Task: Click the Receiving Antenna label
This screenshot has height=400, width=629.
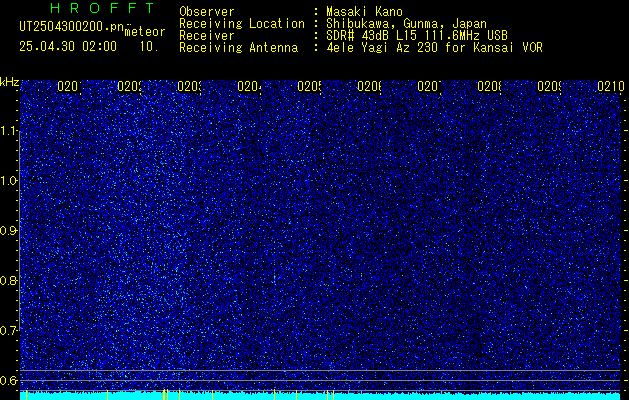Action: tap(238, 48)
